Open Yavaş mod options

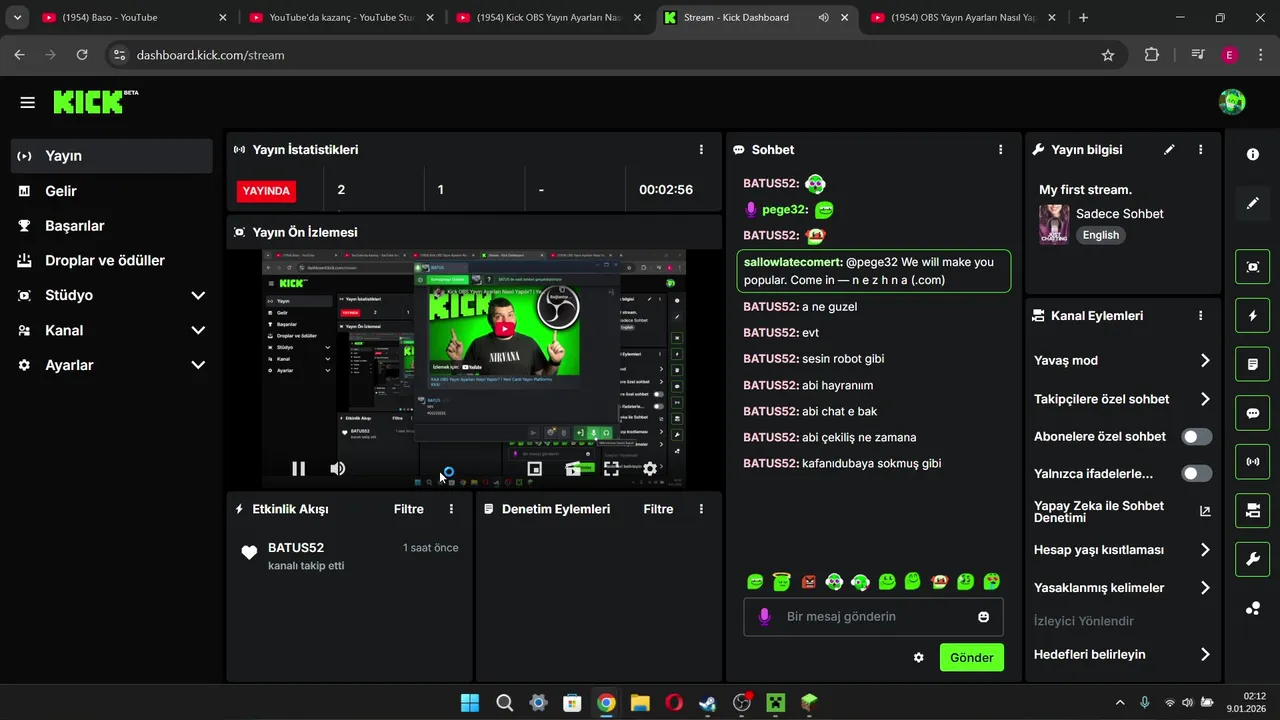click(1123, 360)
